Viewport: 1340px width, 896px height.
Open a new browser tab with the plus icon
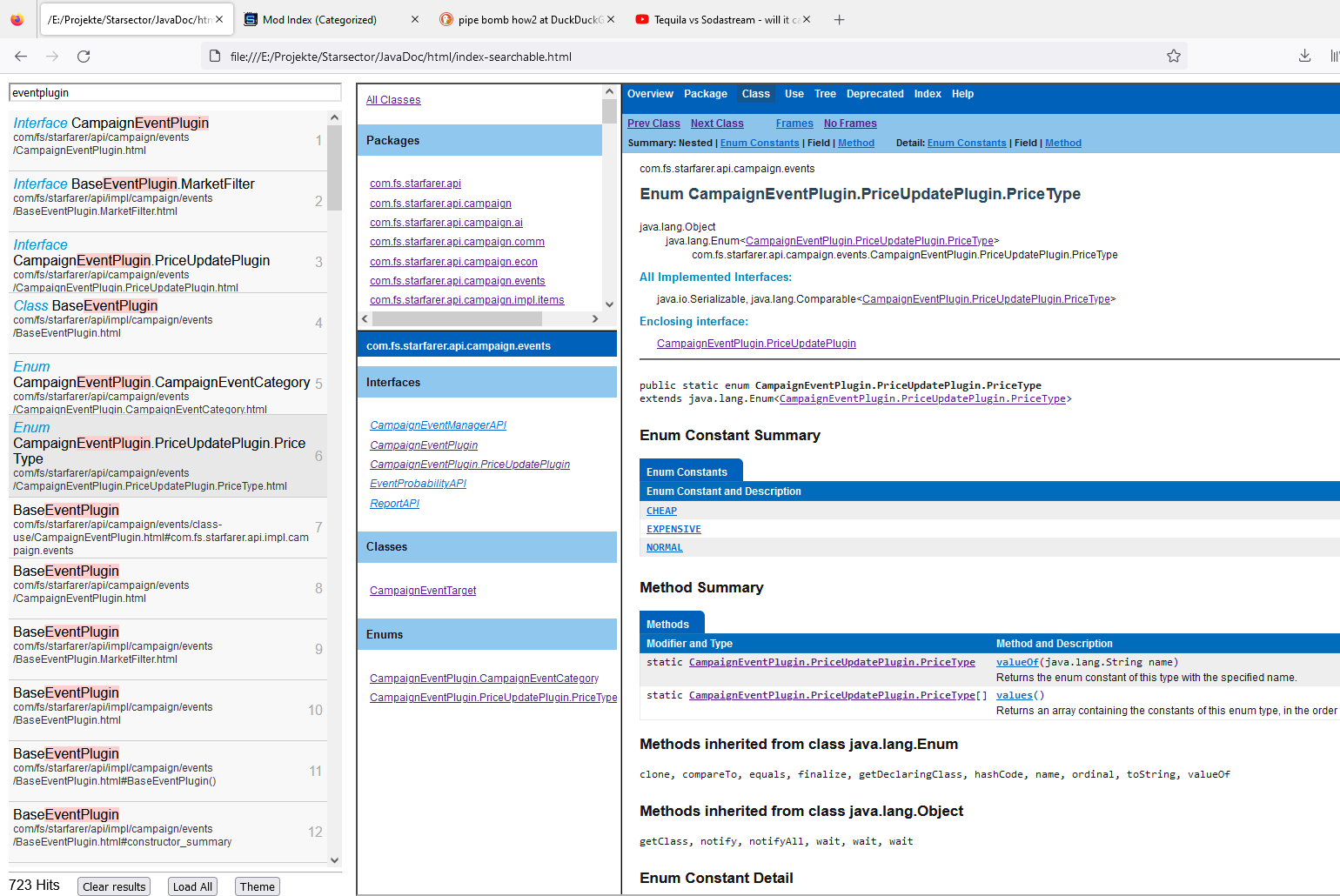[x=839, y=19]
